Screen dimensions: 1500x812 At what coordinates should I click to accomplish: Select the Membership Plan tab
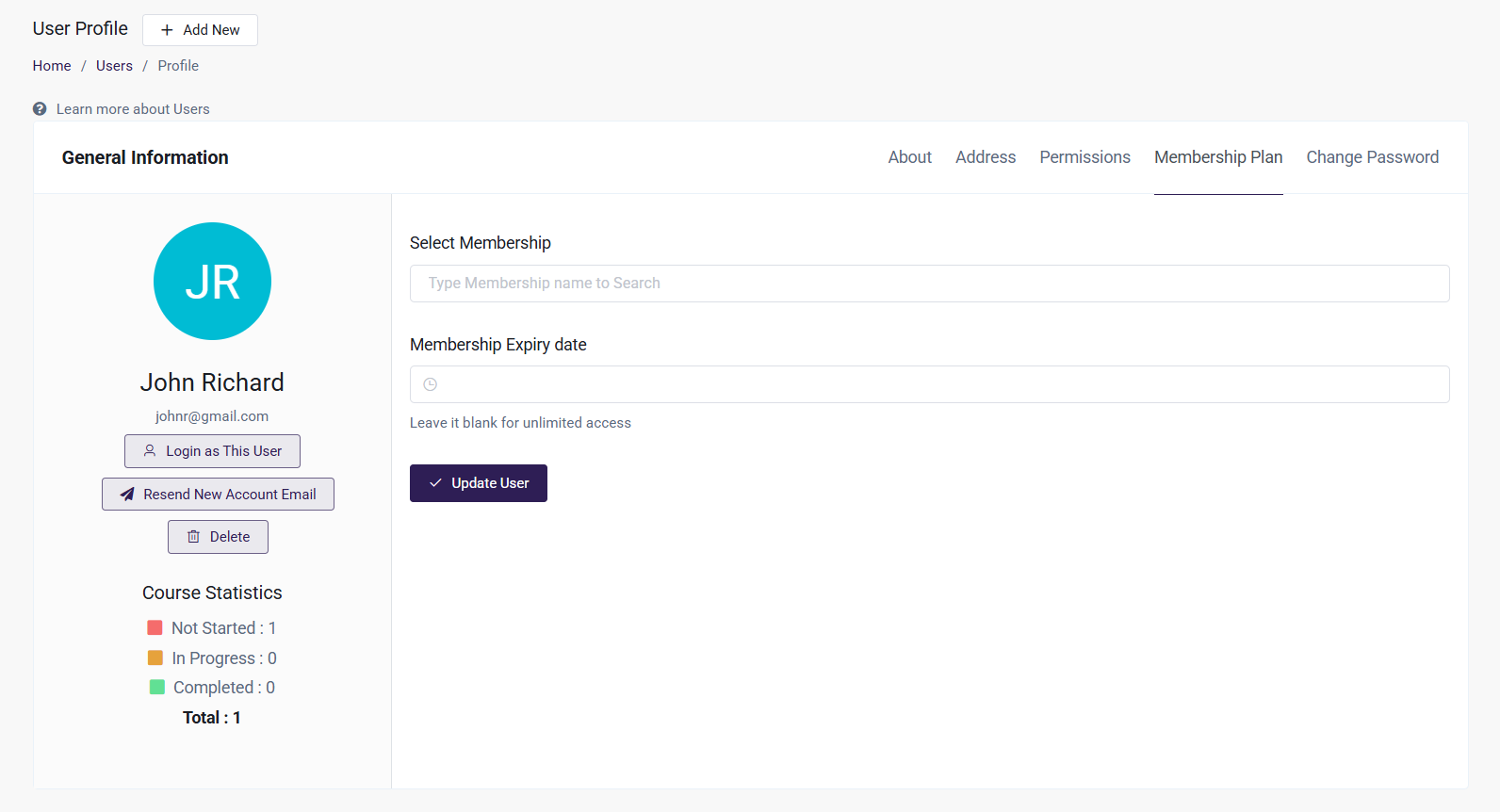point(1218,157)
